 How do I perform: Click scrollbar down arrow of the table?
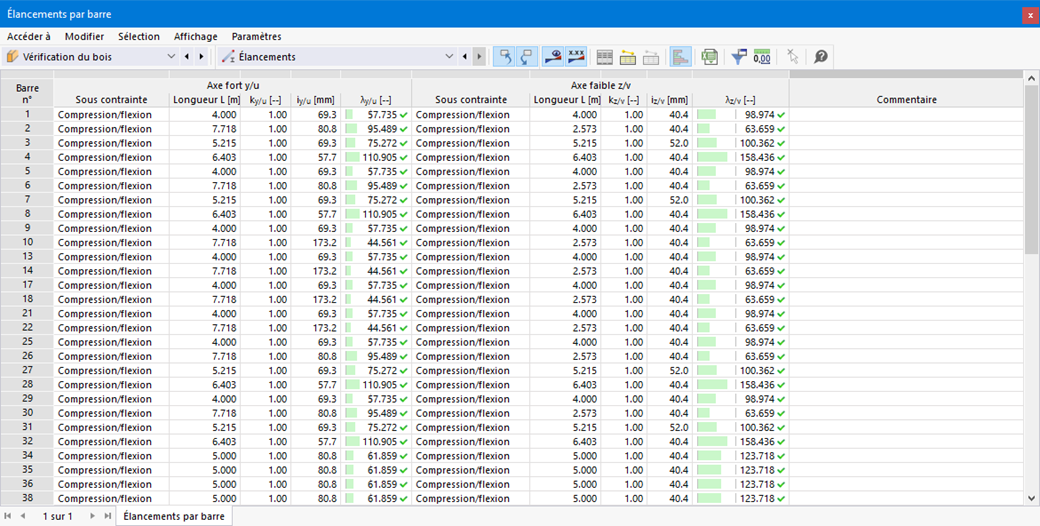coord(1031,499)
